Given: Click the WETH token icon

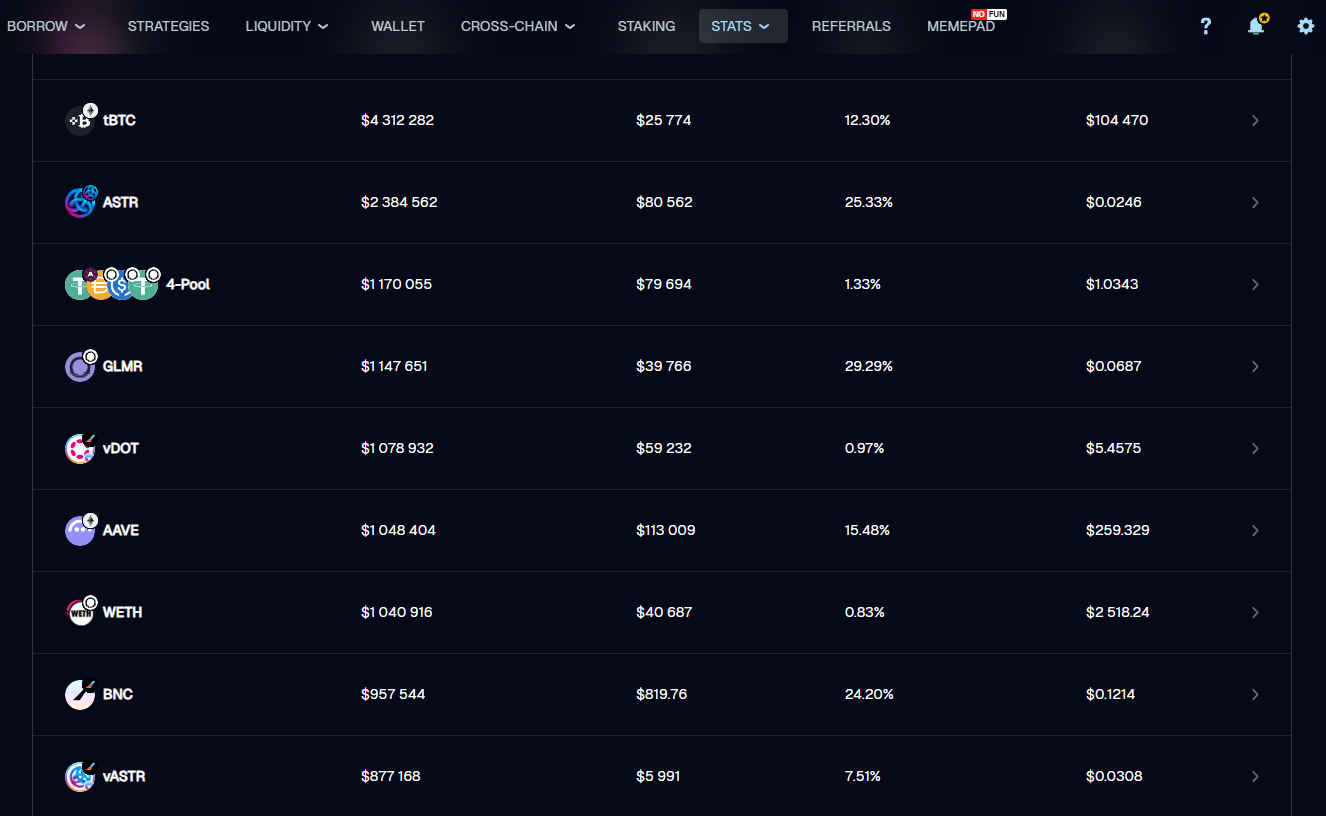Looking at the screenshot, I should [81, 611].
